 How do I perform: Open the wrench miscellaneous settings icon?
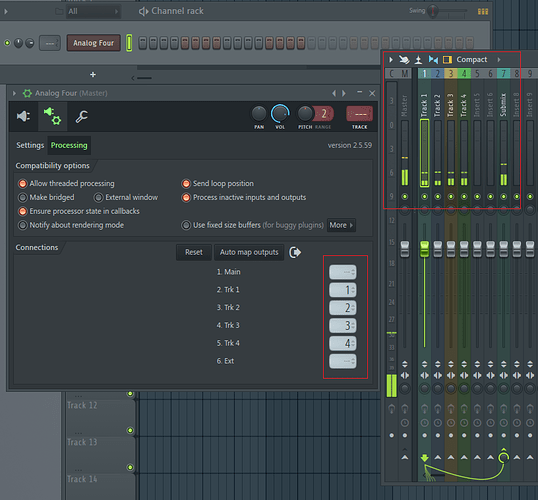coord(82,117)
